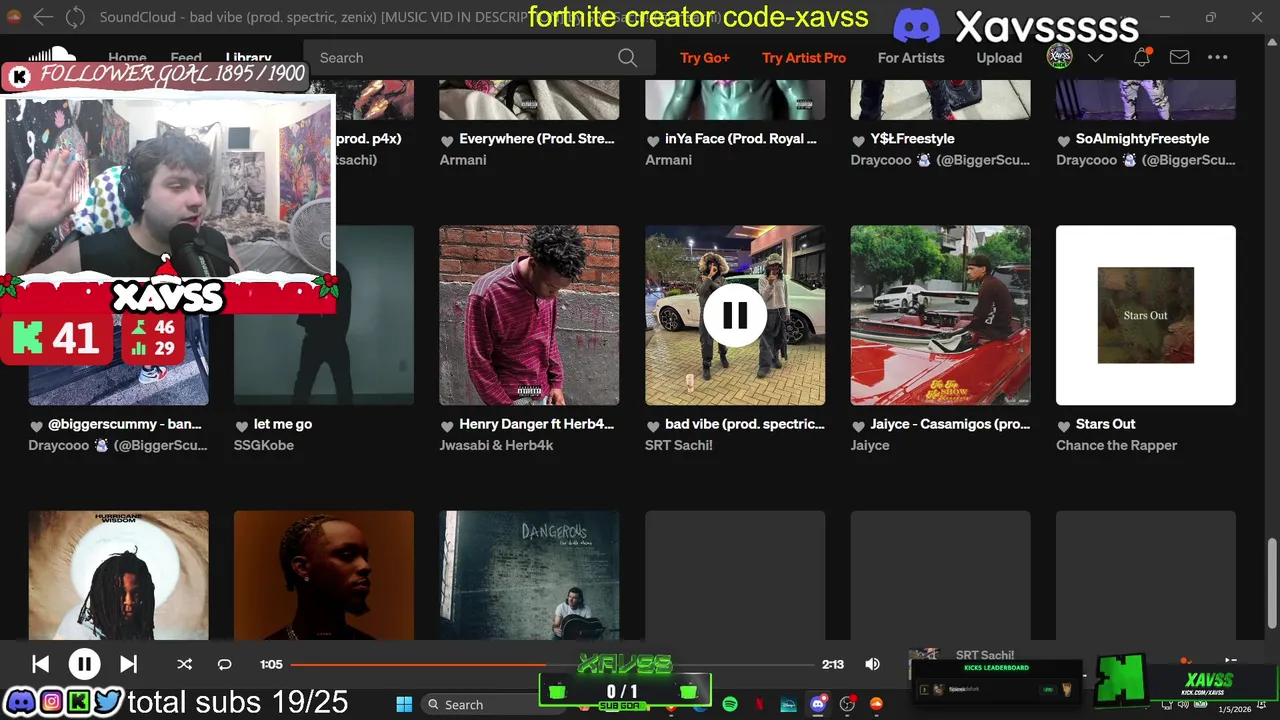Toggle like heart on @biggerscummy track
Viewport: 1280px width, 720px height.
36,425
